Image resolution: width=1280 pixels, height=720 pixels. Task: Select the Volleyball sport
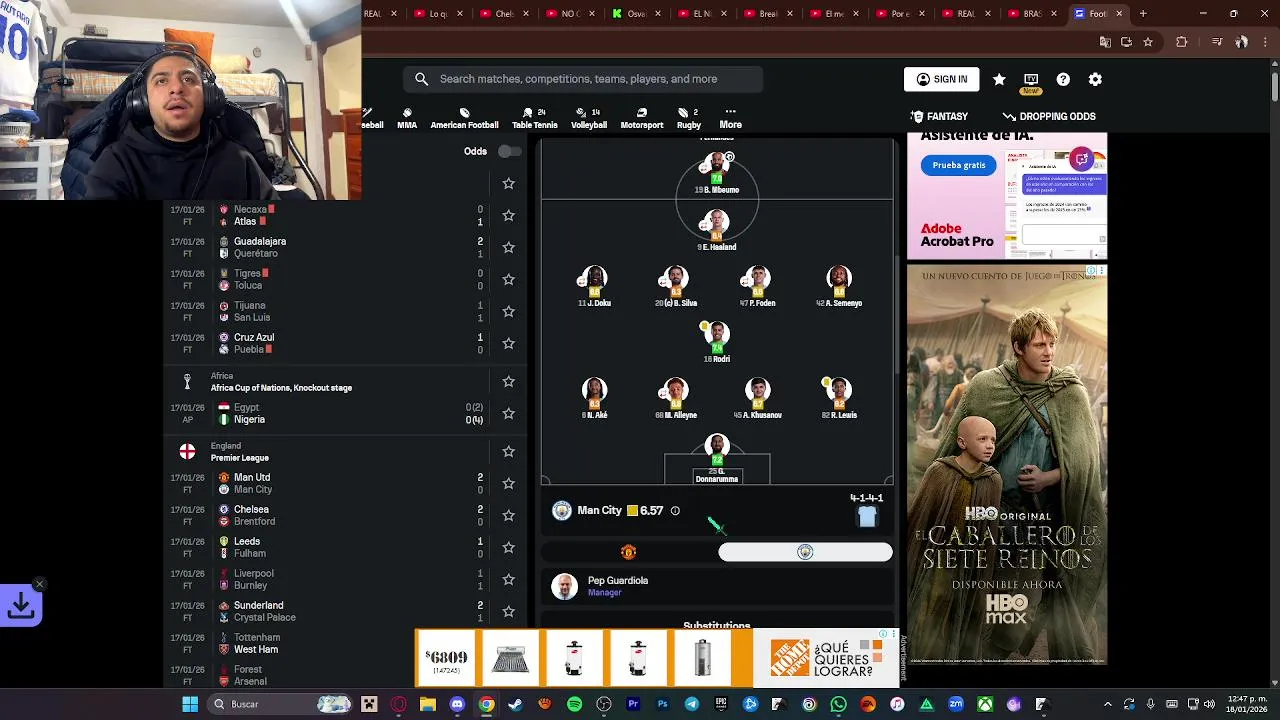(x=589, y=118)
